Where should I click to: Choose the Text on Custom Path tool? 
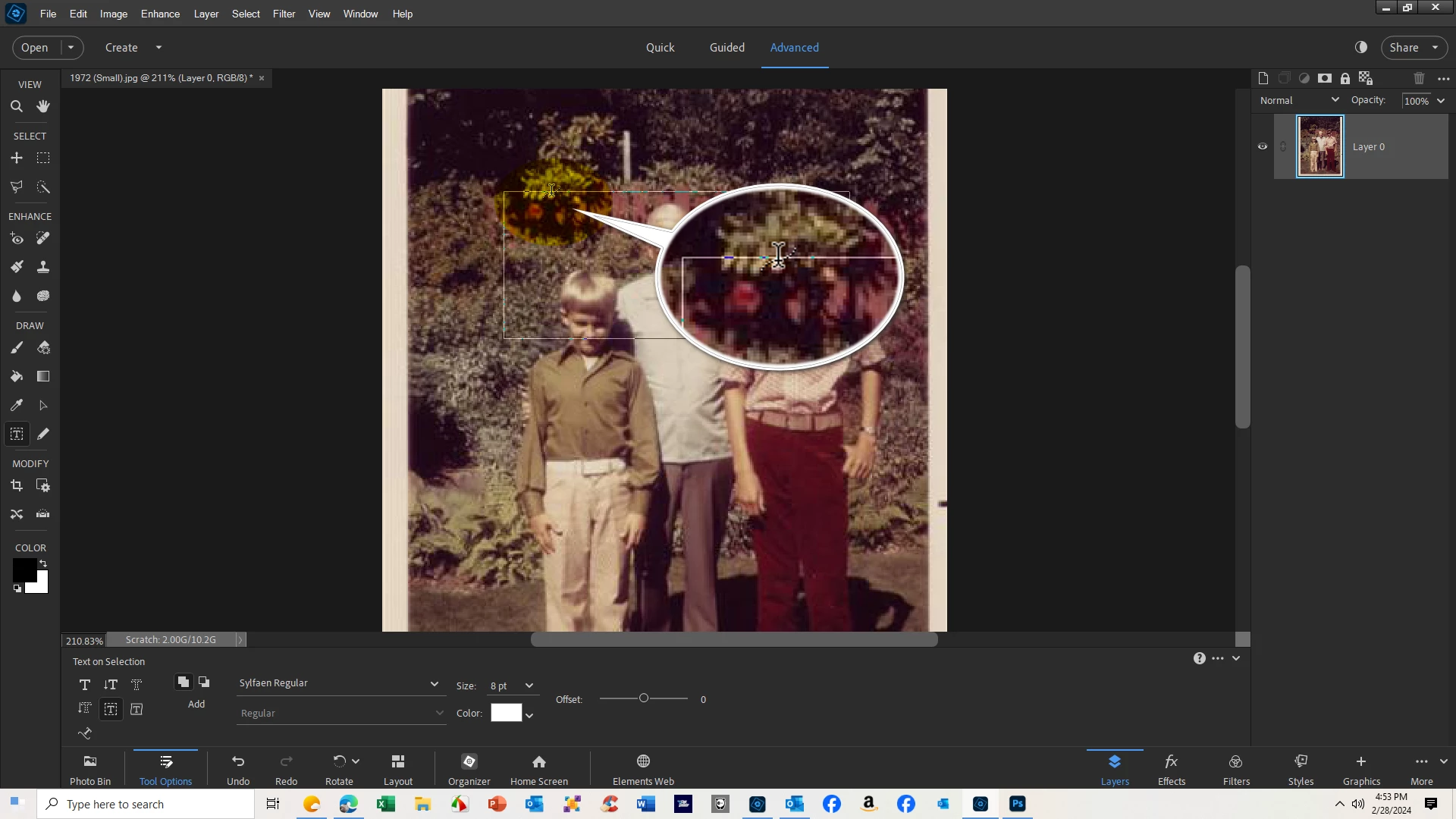84,734
